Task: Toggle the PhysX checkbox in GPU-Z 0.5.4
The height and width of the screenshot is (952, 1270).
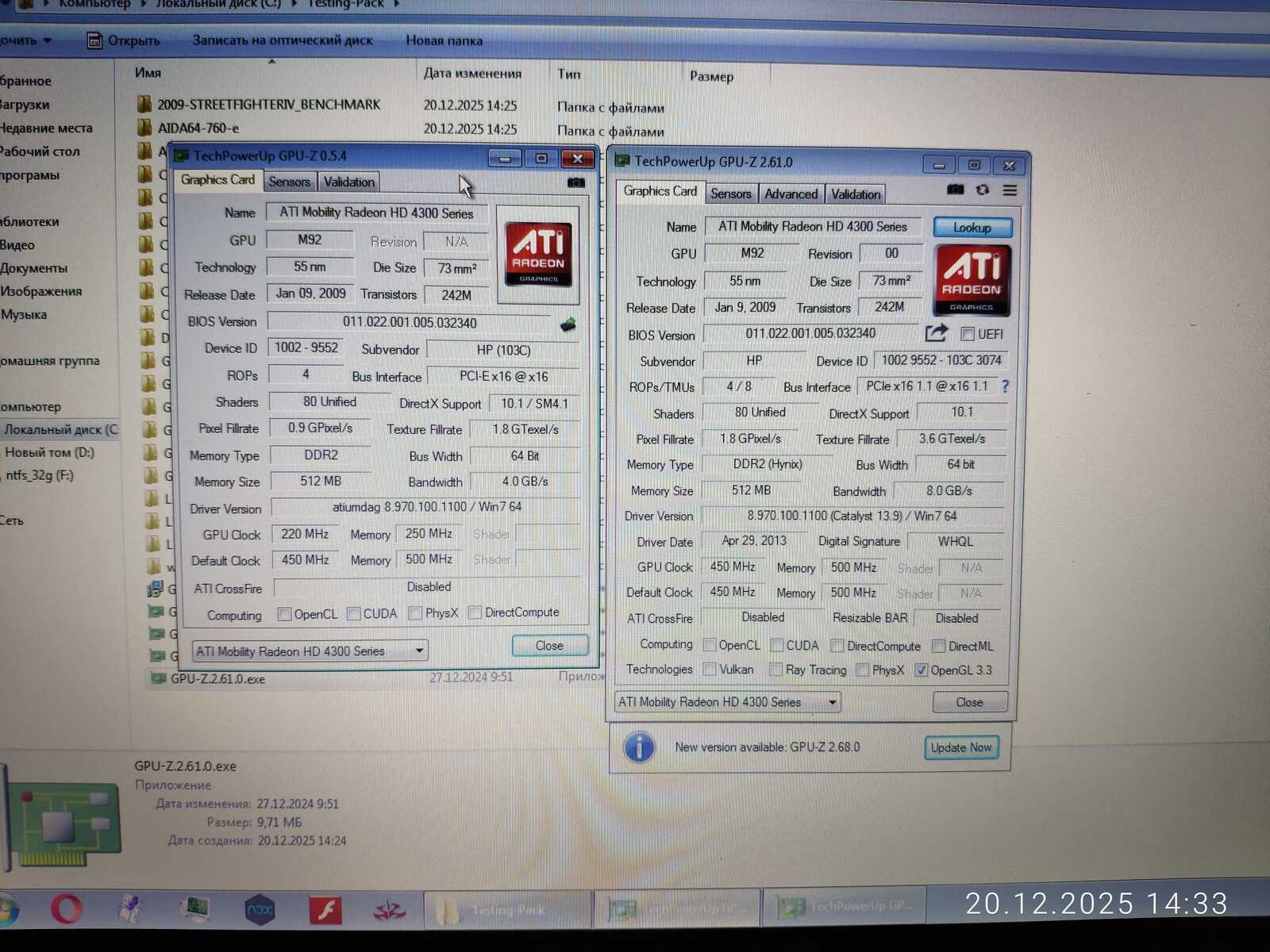Action: coord(415,613)
